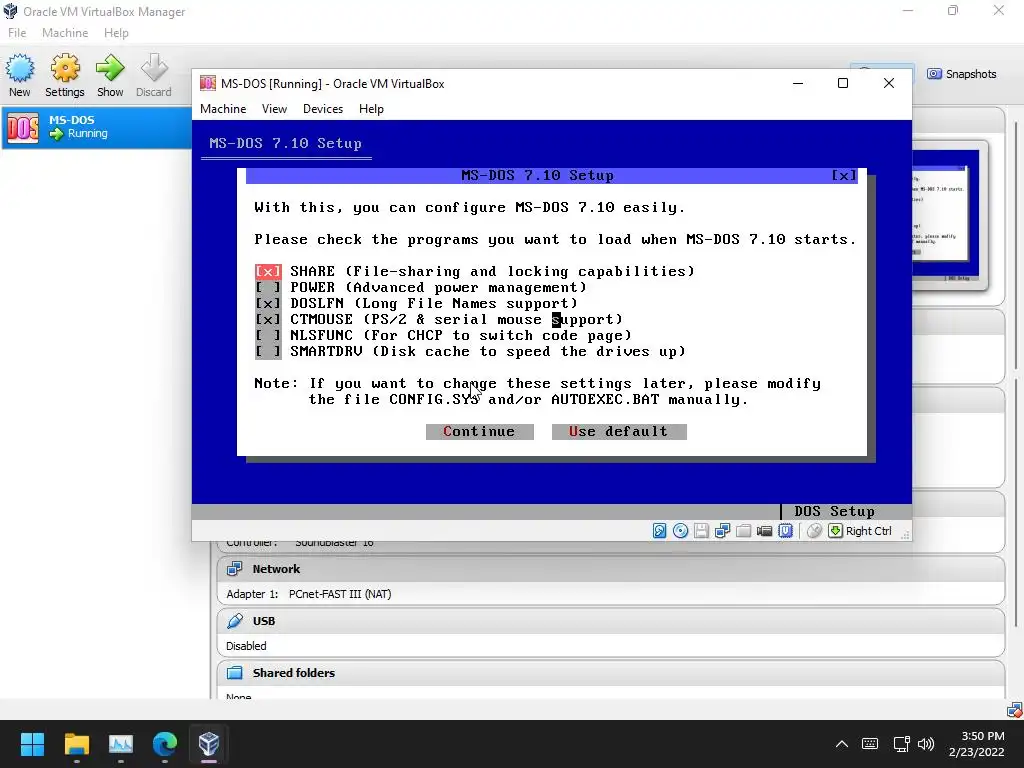Minimize the MS-DOS VM window
Image resolution: width=1024 pixels, height=768 pixels.
[798, 83]
